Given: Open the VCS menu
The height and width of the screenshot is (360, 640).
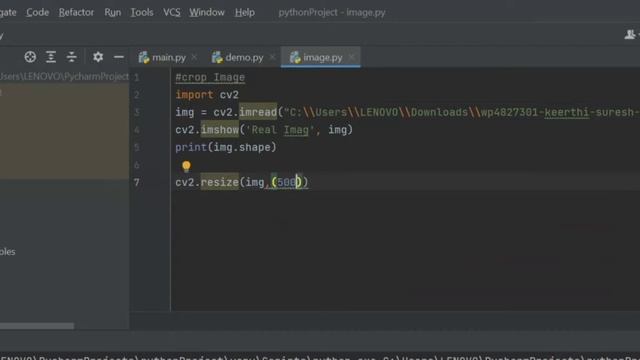Looking at the screenshot, I should click(171, 12).
